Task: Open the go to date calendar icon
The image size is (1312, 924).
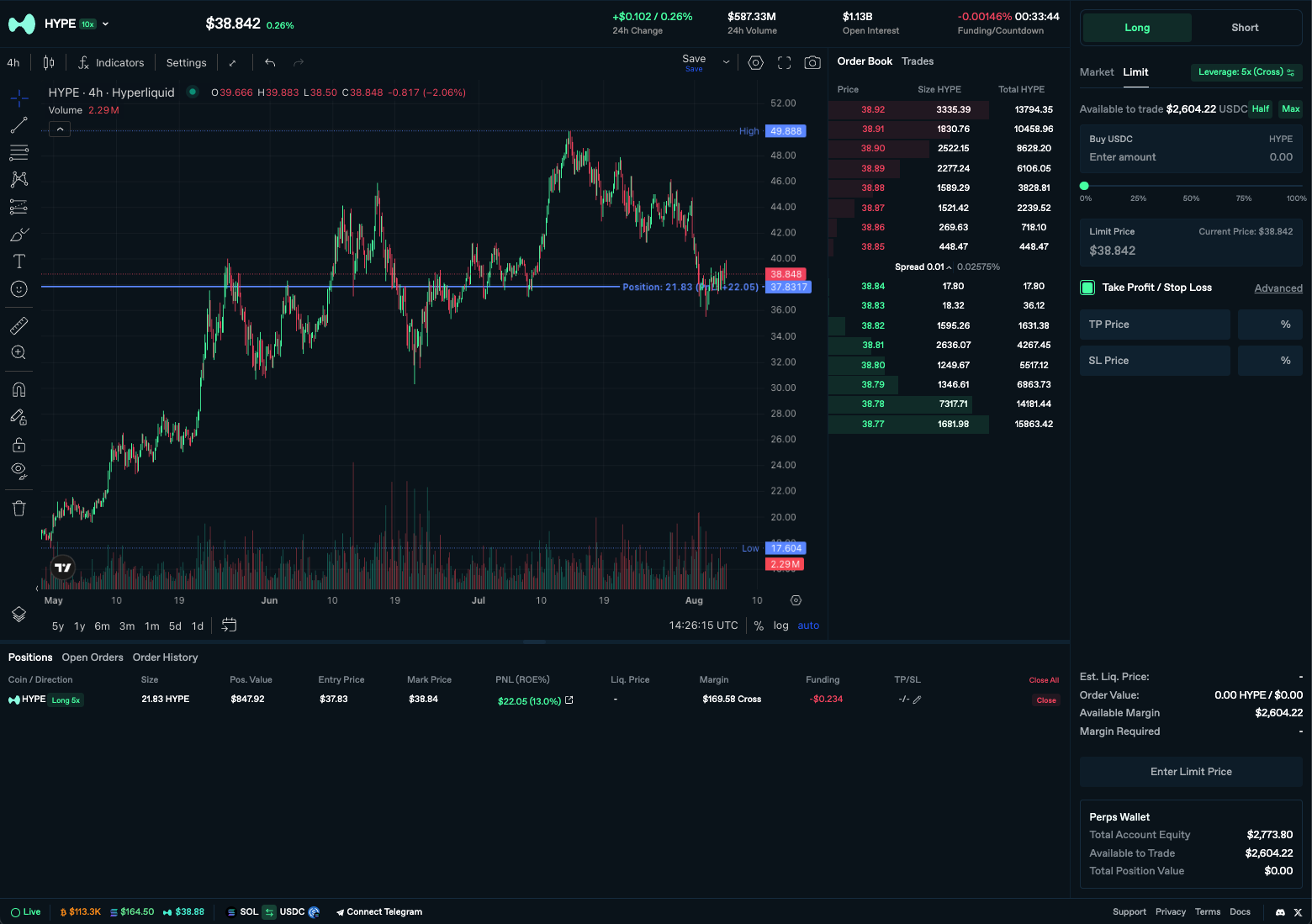Action: [x=229, y=625]
